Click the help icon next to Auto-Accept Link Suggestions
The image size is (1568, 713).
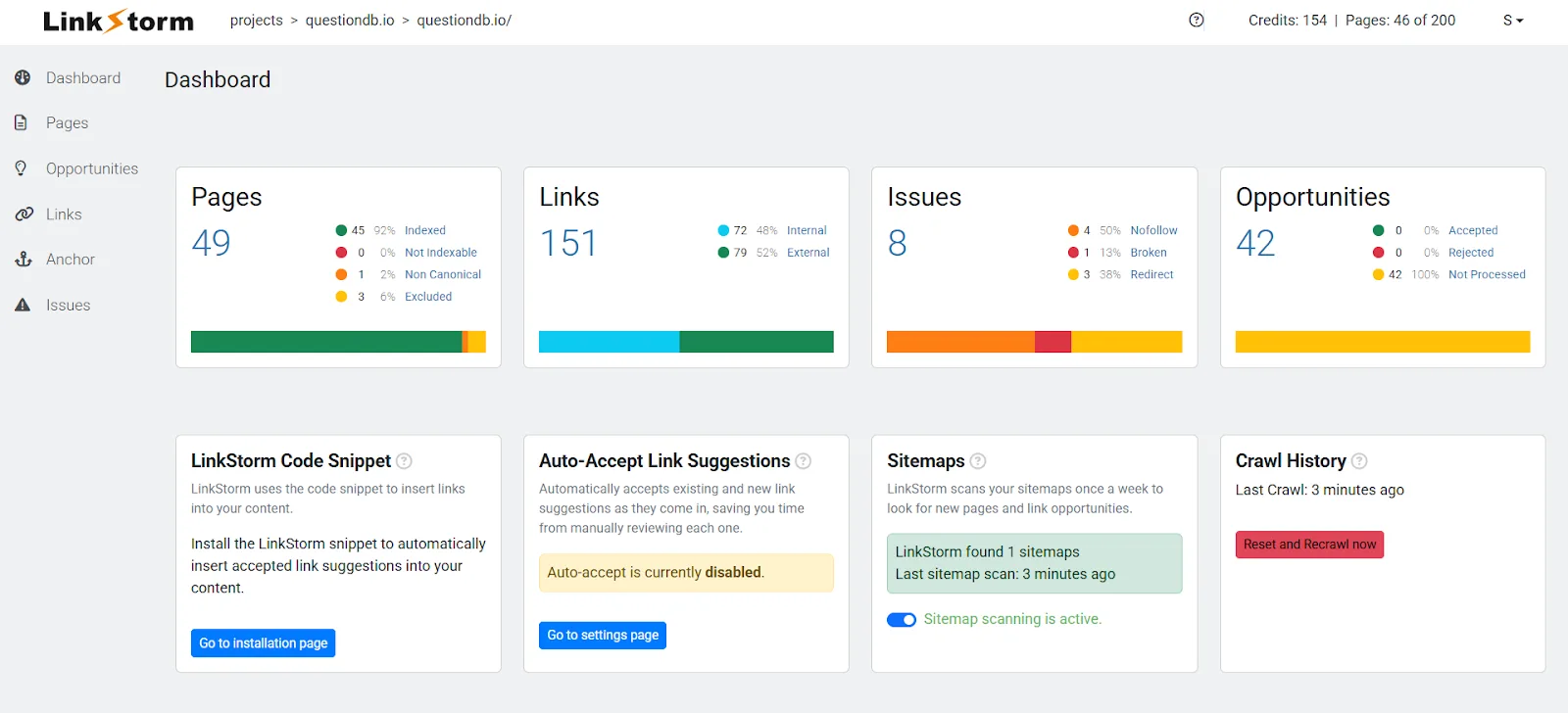pos(804,461)
